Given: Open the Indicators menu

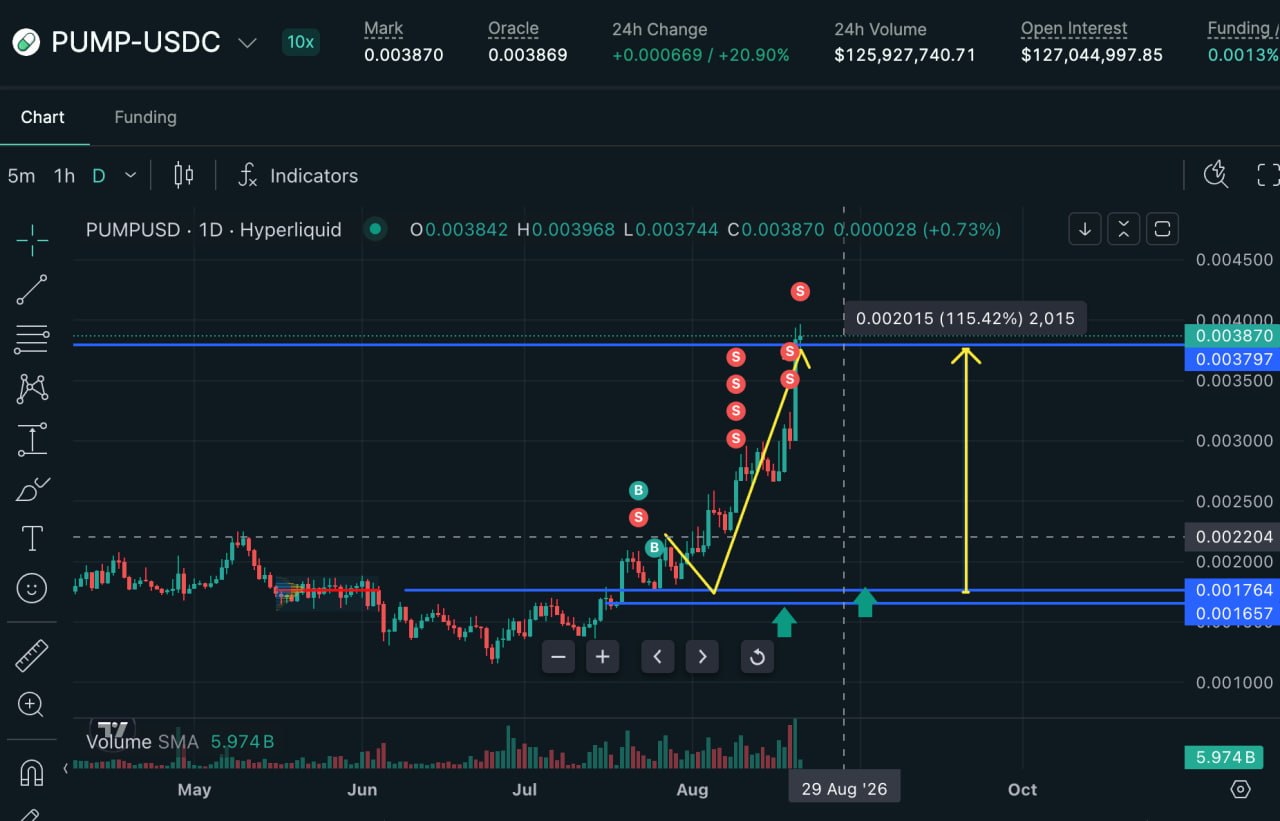Looking at the screenshot, I should pos(298,176).
